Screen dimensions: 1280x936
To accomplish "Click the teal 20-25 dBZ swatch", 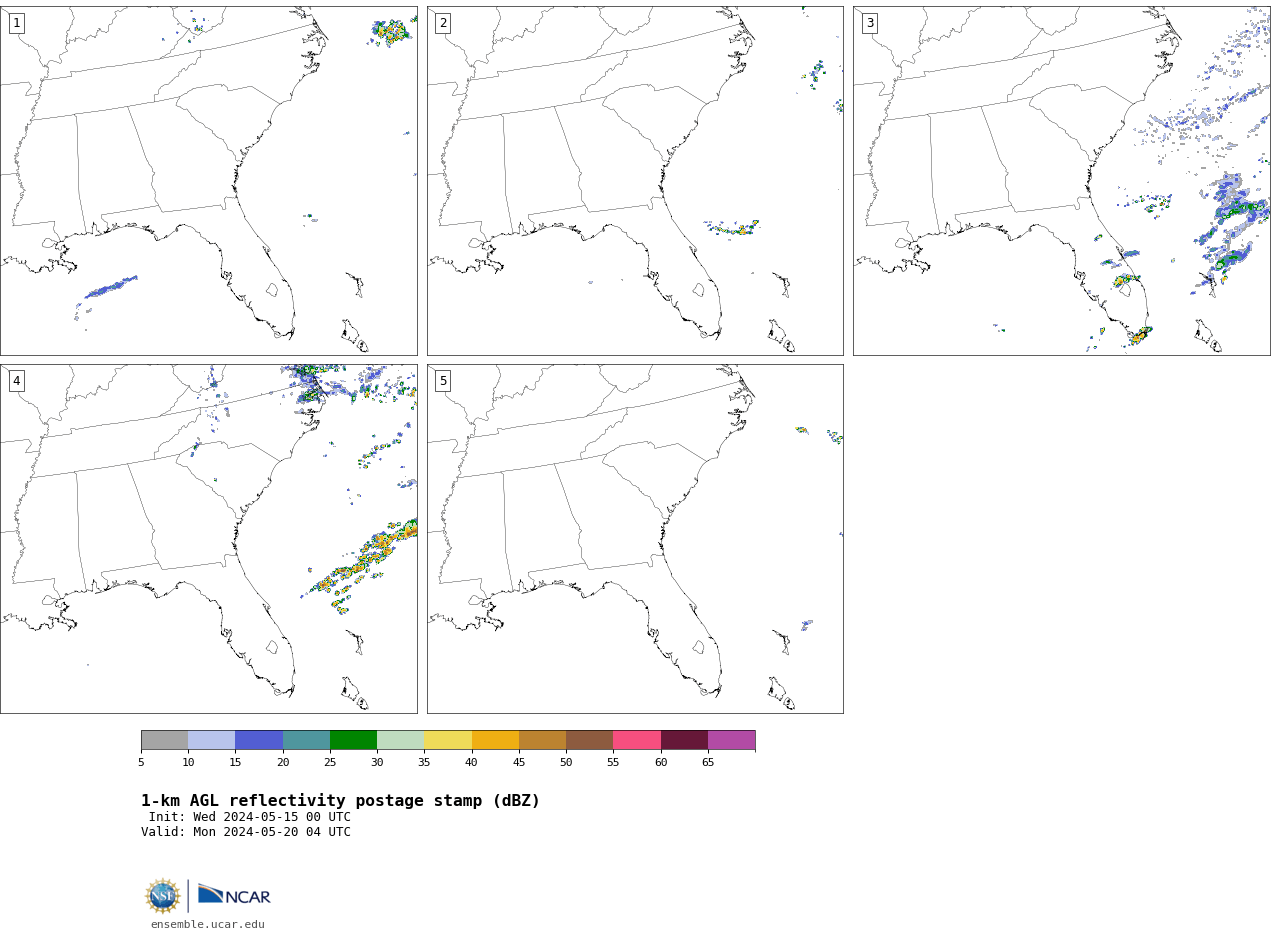I will 306,740.
